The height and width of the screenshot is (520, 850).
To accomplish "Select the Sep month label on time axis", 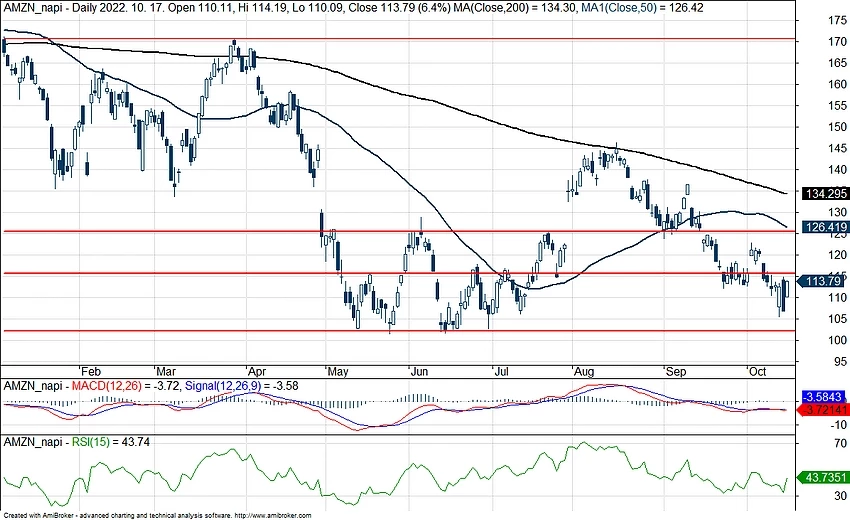I will [x=675, y=372].
